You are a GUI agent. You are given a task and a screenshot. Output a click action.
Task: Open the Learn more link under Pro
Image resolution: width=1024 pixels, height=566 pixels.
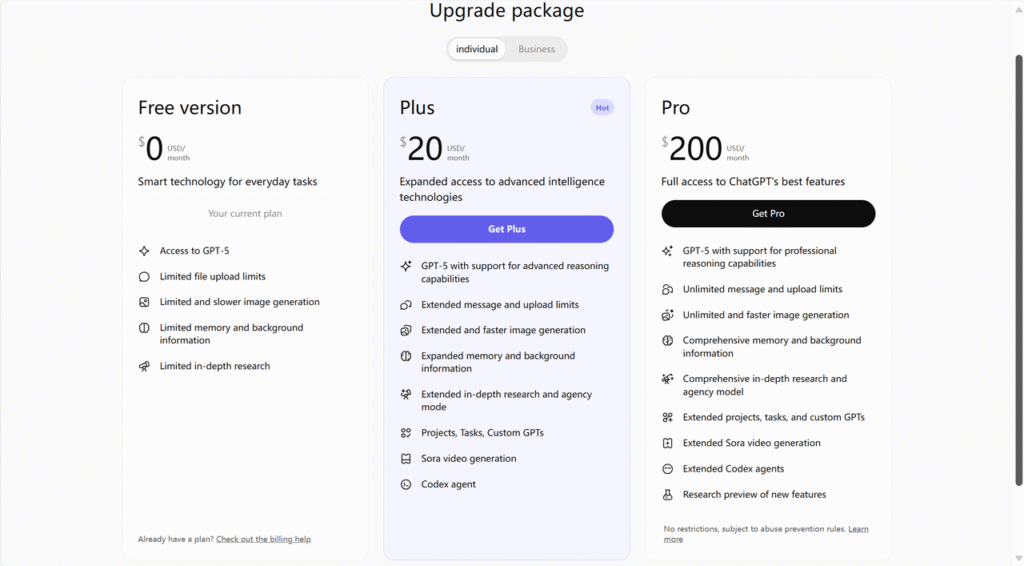858,529
